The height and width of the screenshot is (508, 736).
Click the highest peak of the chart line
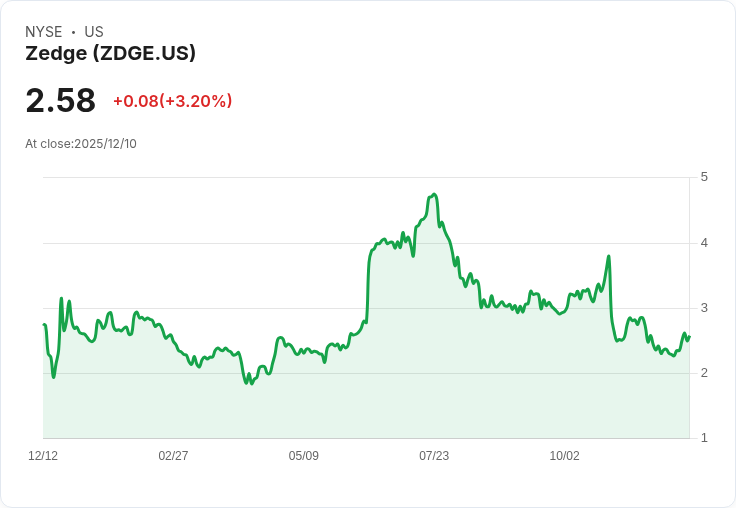434,194
